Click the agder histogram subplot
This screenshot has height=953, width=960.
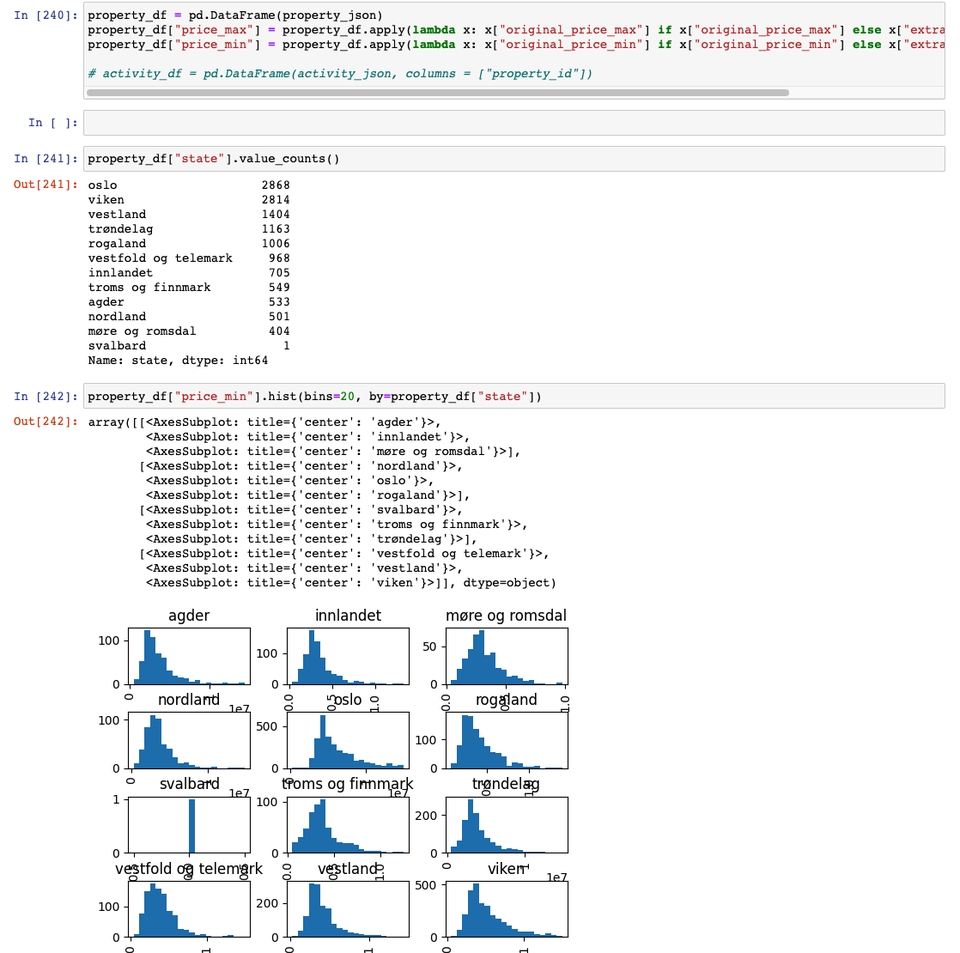[188, 655]
